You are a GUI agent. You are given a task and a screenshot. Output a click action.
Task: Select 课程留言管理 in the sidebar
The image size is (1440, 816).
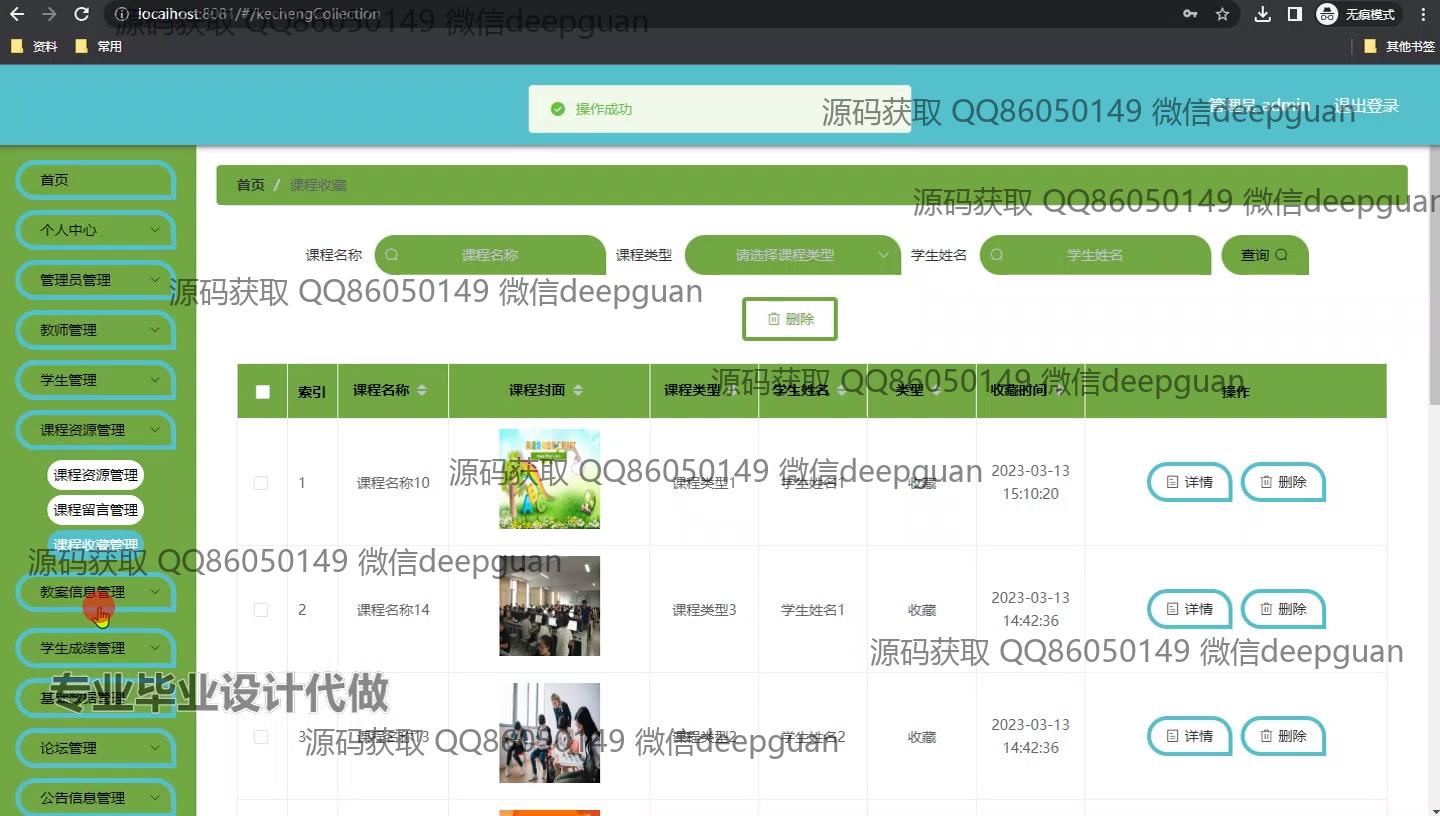point(95,509)
